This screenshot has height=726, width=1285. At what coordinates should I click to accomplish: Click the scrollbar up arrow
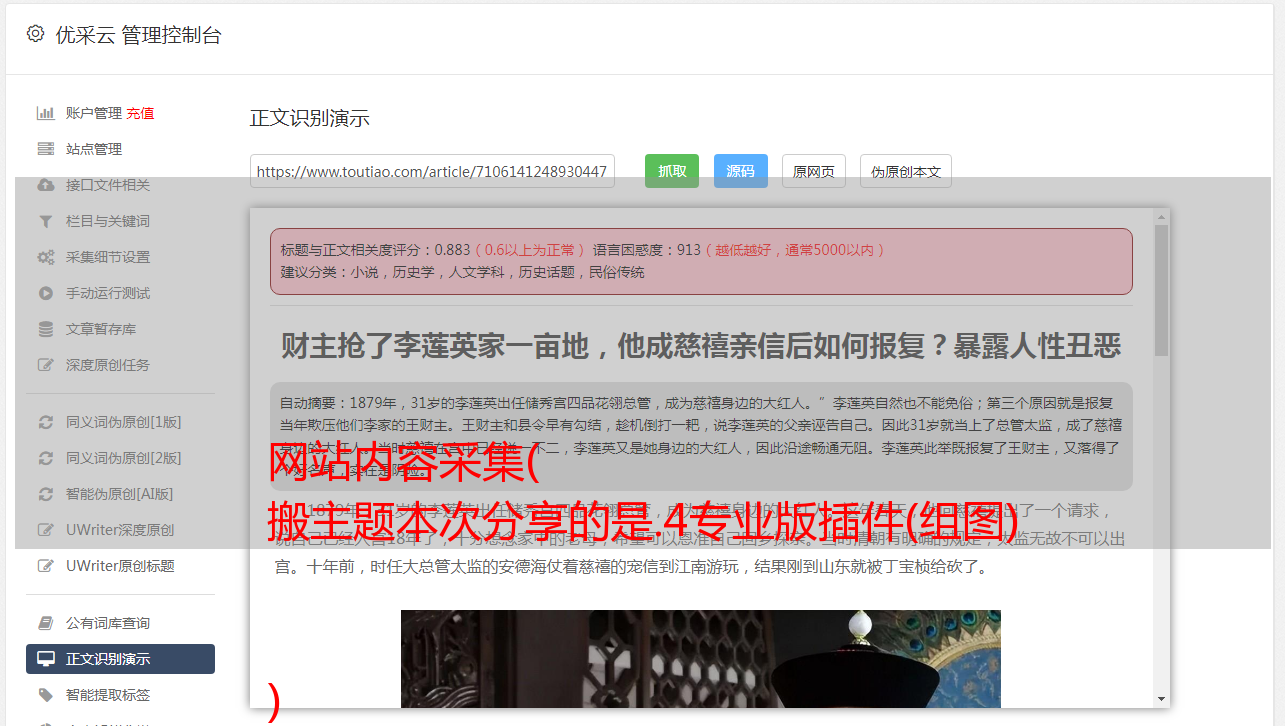[1161, 215]
